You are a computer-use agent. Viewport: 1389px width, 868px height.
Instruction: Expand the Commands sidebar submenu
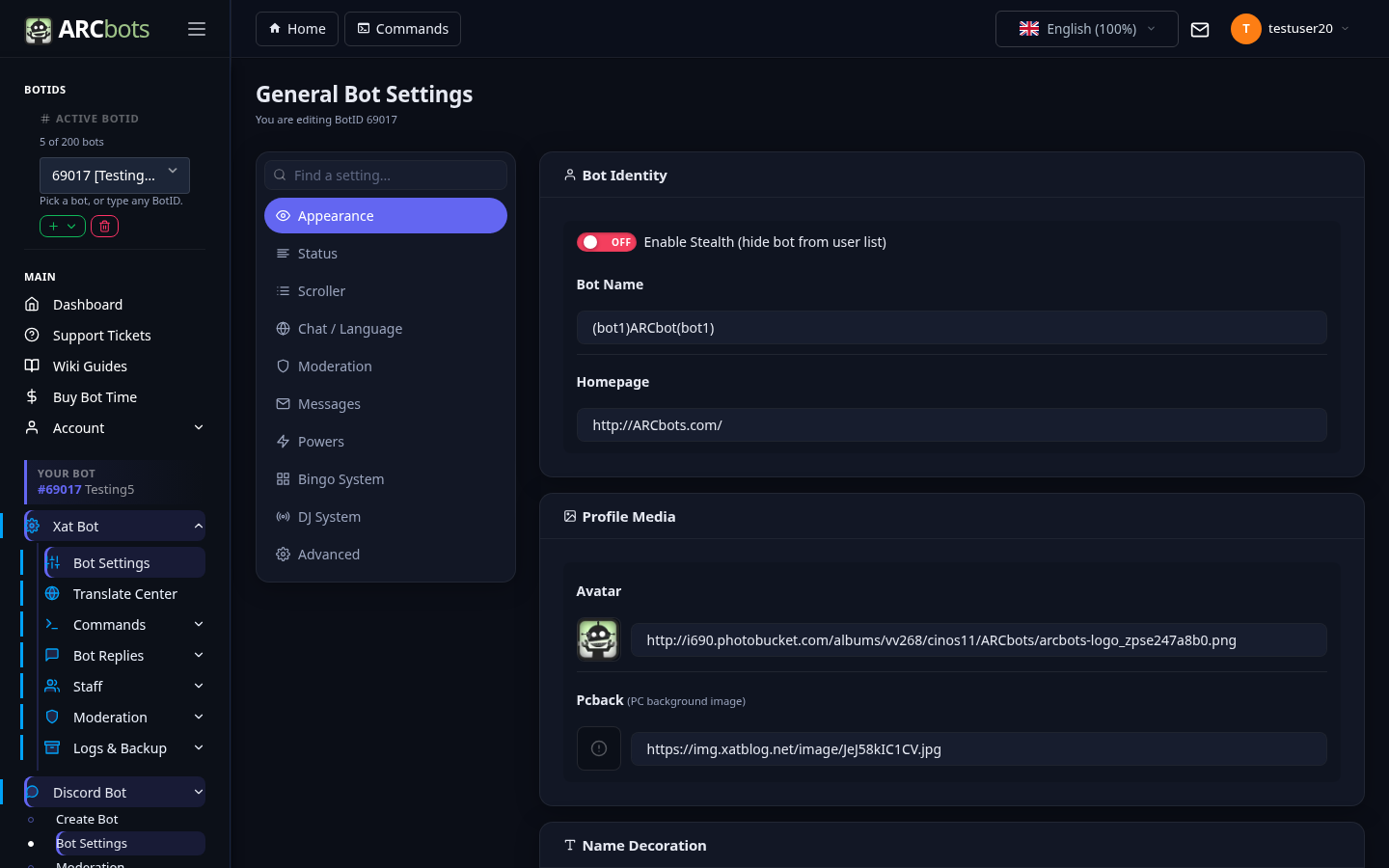point(124,624)
